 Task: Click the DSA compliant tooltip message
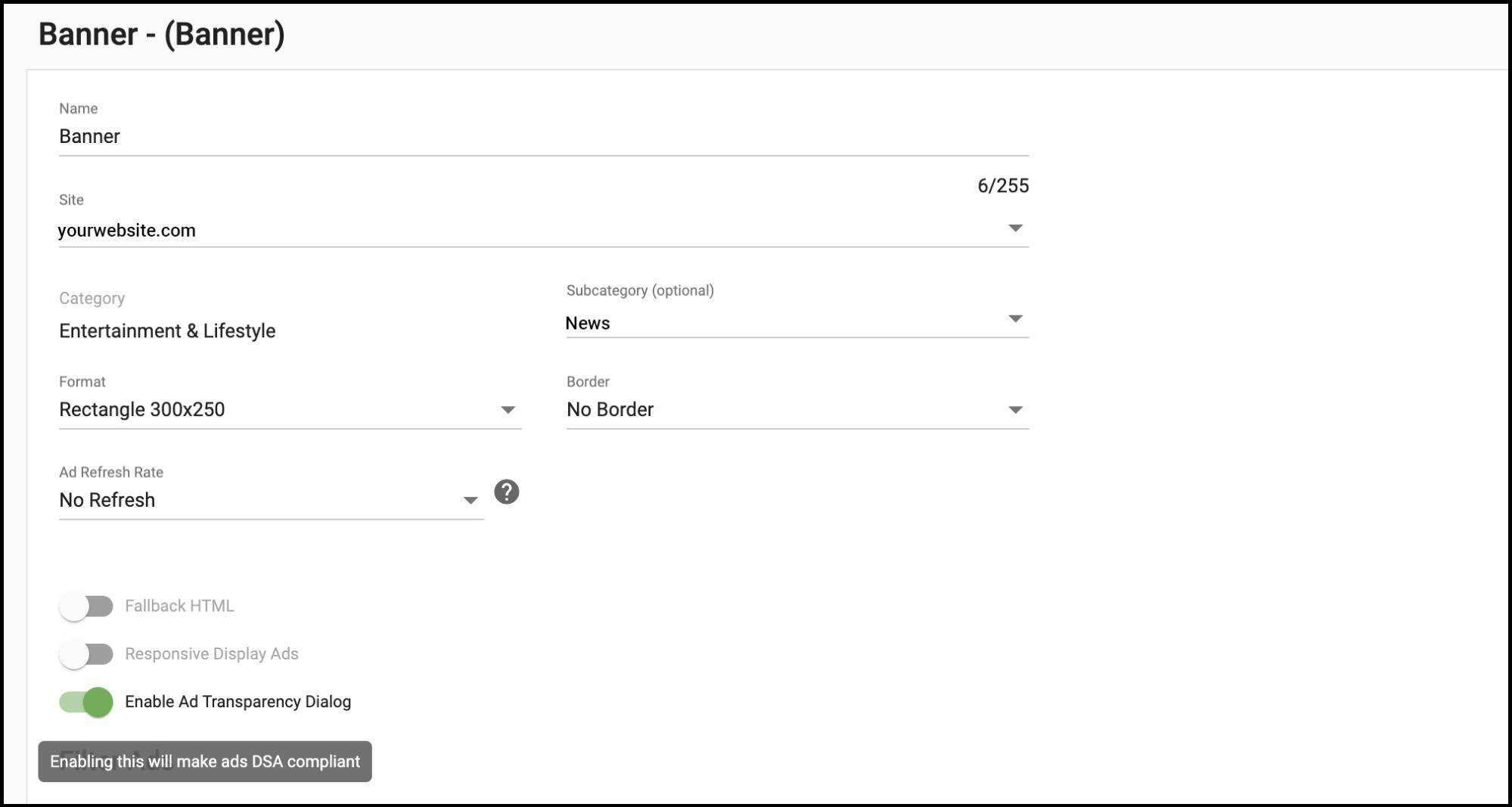pos(205,762)
